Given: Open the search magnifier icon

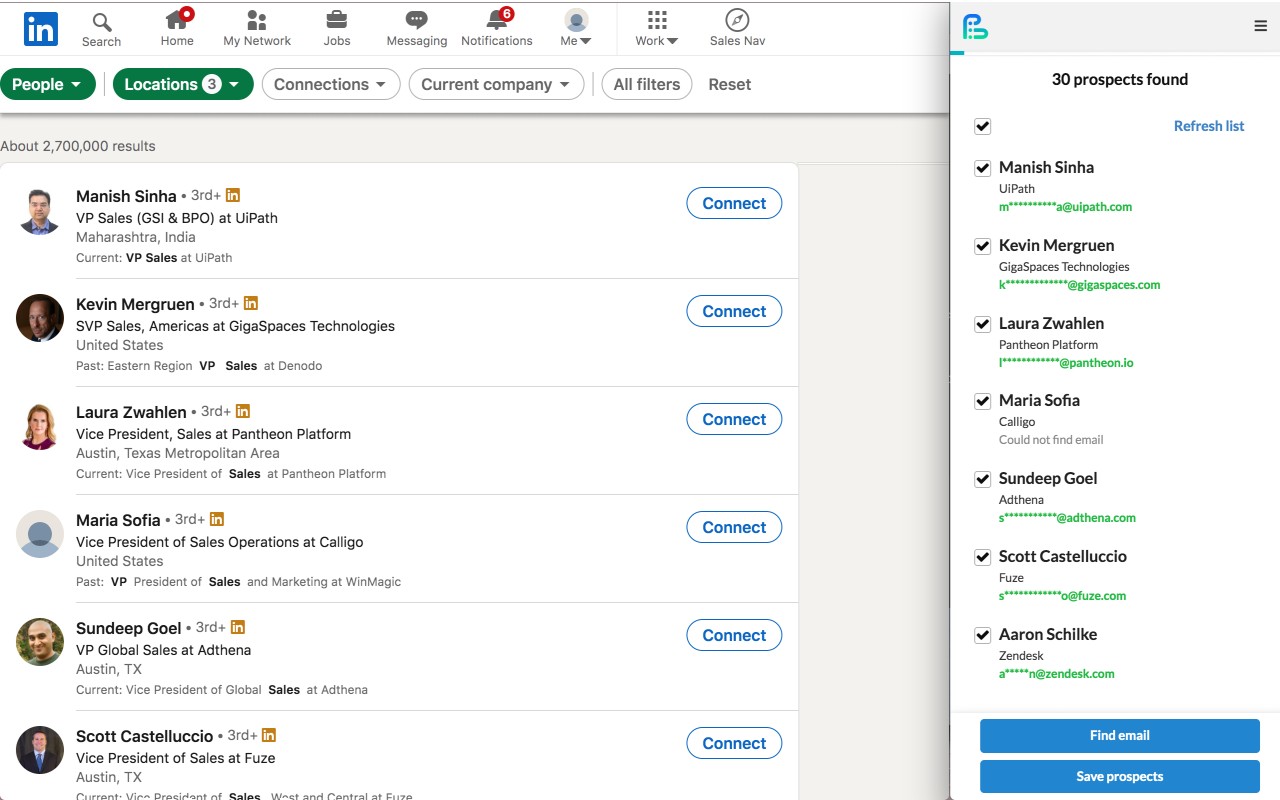Looking at the screenshot, I should coord(101,21).
